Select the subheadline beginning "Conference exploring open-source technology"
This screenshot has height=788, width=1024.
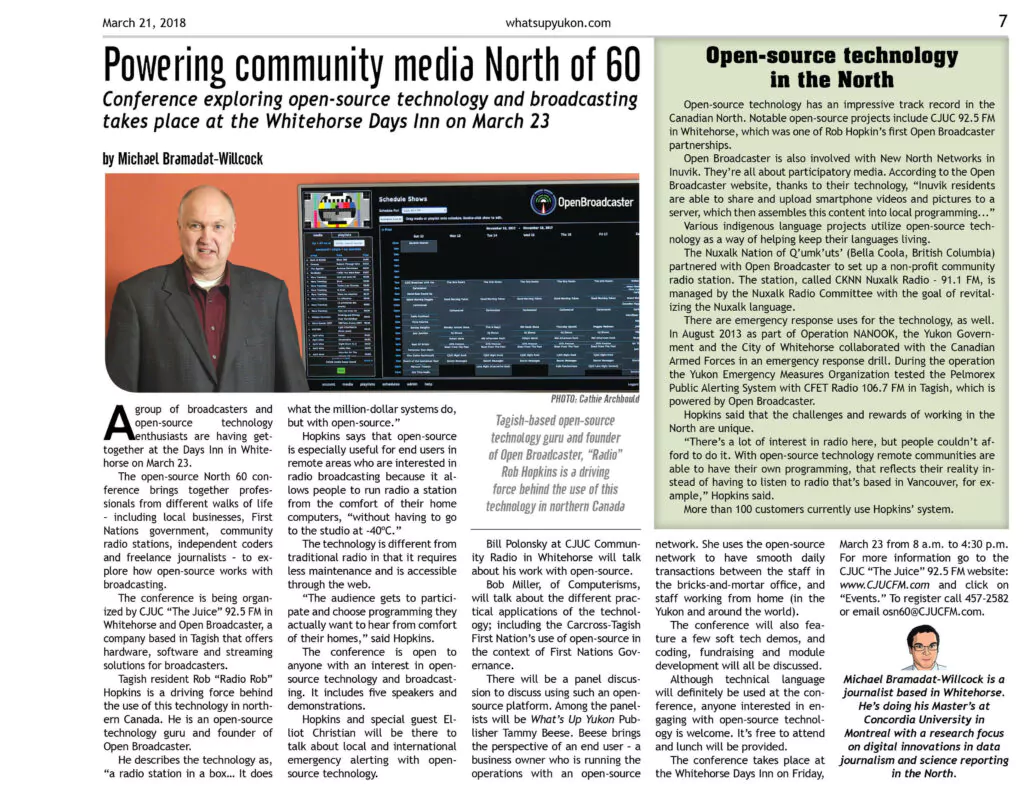(370, 110)
